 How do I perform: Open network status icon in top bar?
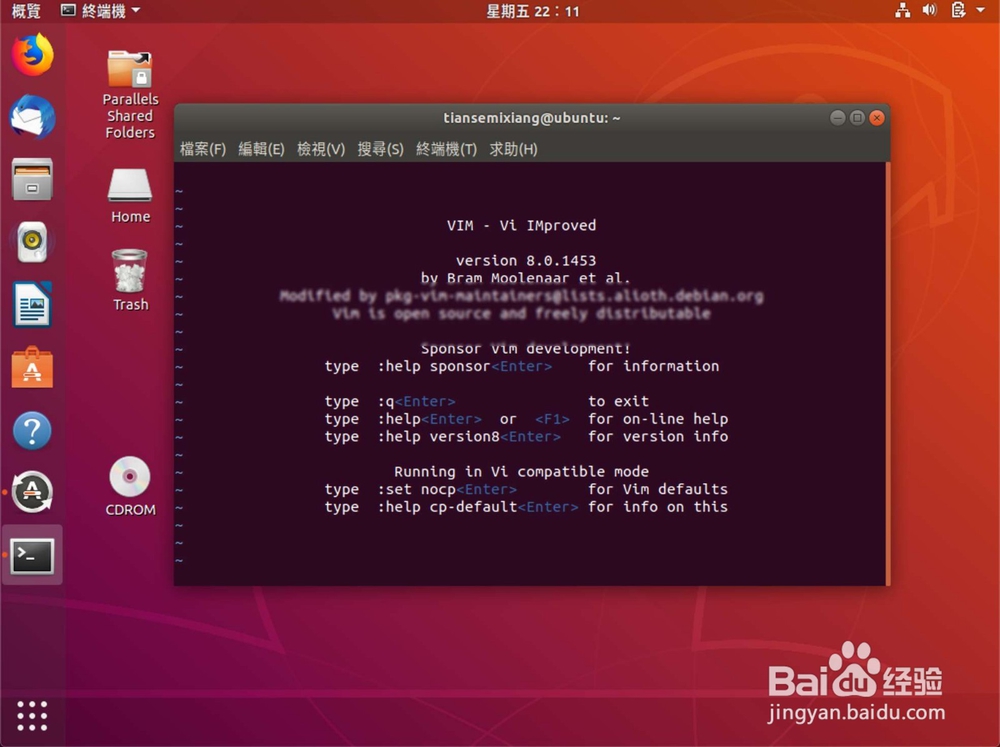click(x=902, y=10)
